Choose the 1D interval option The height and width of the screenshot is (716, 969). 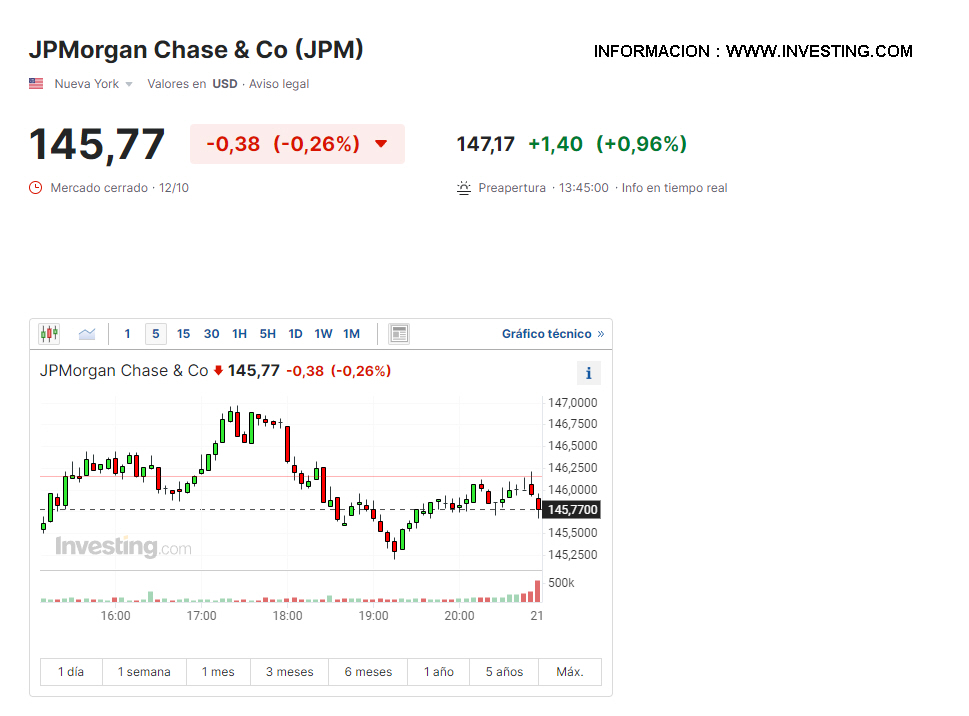pyautogui.click(x=295, y=334)
